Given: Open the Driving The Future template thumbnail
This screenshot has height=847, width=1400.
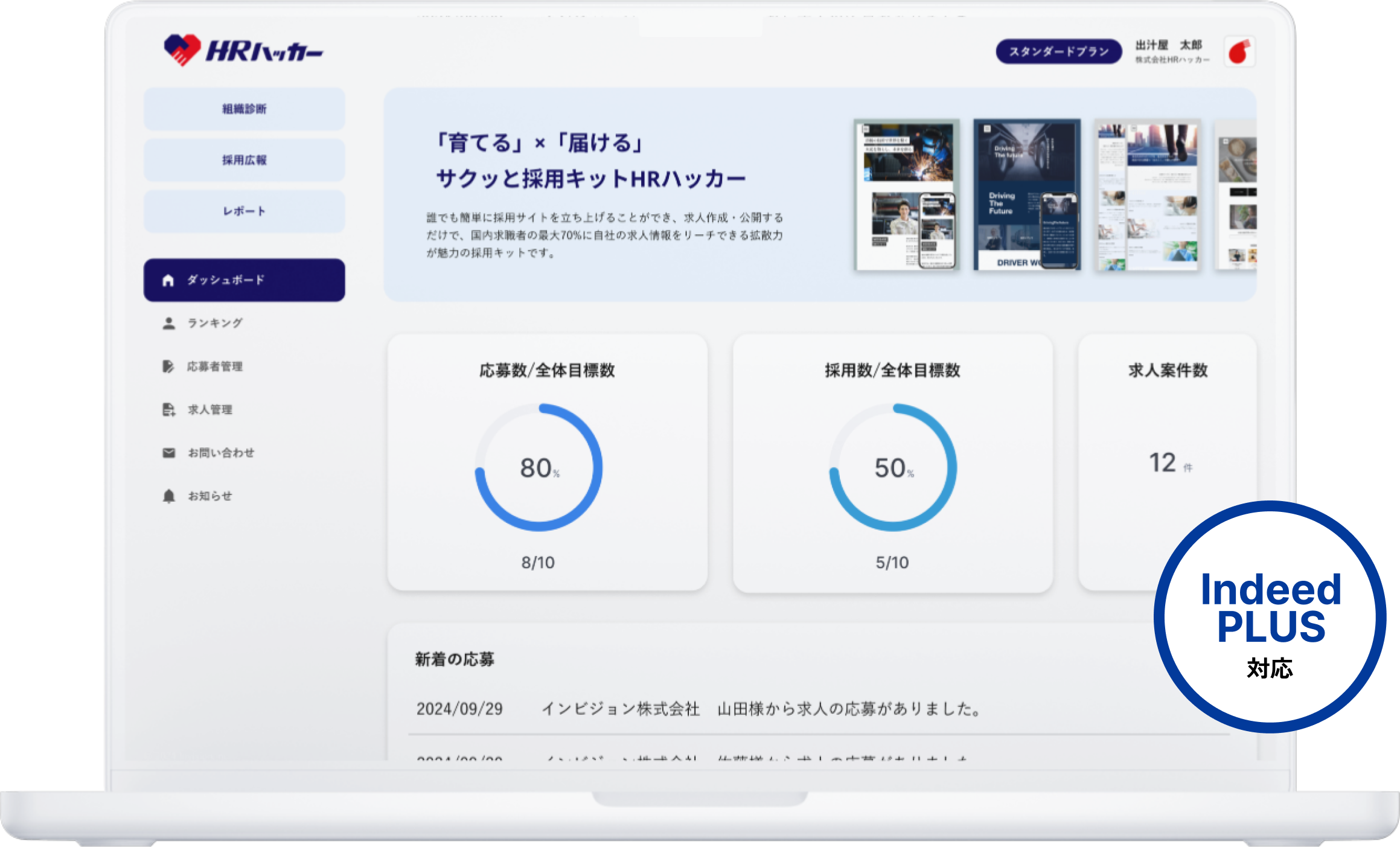Looking at the screenshot, I should 1027,195.
